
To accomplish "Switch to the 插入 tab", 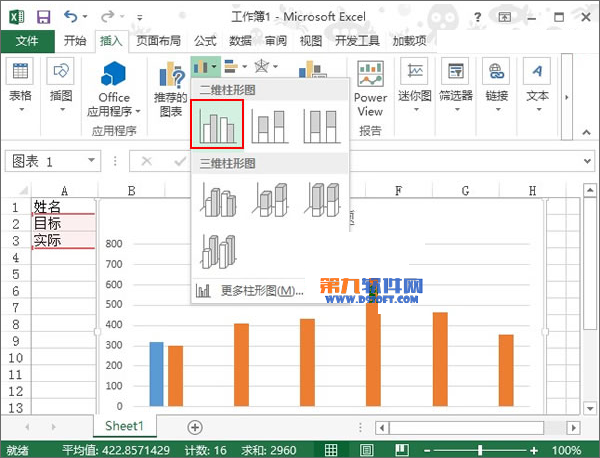I will click(111, 41).
